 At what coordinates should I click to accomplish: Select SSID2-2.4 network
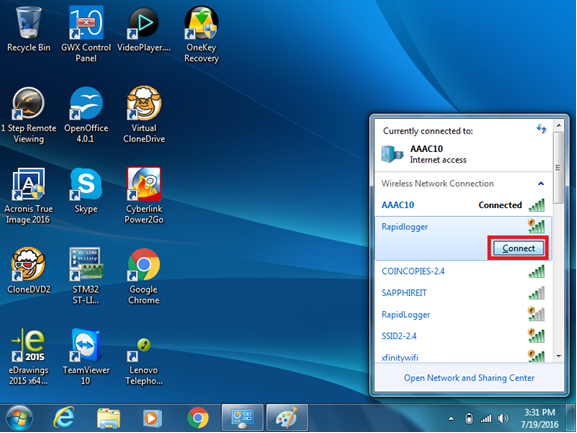coord(463,336)
